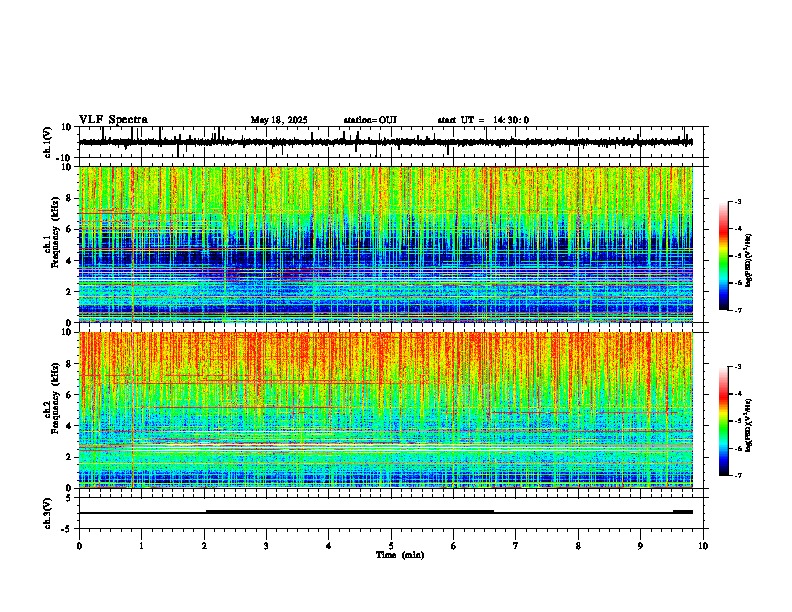Click the "-3" label on ch.1 color scale
Image resolution: width=792 pixels, height=612 pixels.
coord(737,201)
